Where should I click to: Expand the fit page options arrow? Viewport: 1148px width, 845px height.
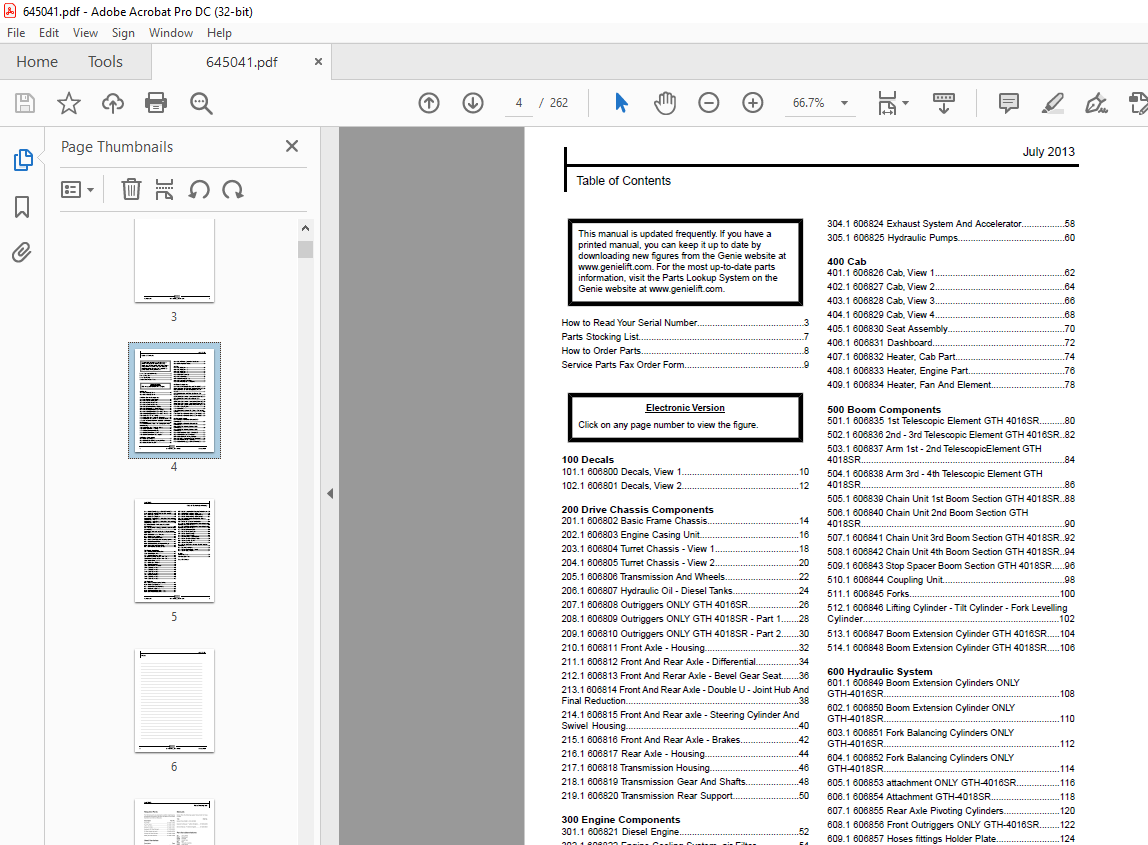tap(906, 103)
